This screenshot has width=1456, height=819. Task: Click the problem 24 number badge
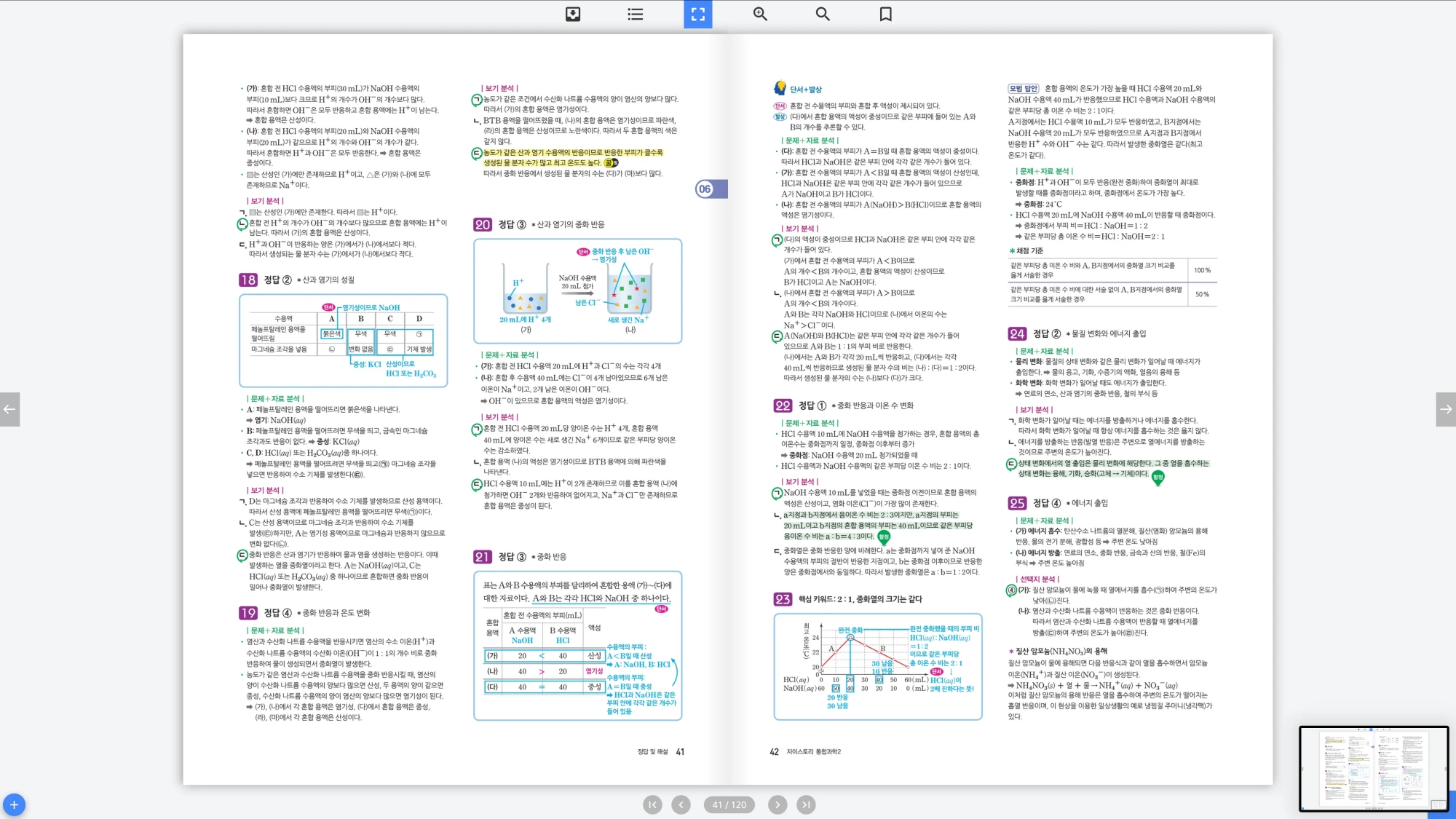pyautogui.click(x=1016, y=334)
